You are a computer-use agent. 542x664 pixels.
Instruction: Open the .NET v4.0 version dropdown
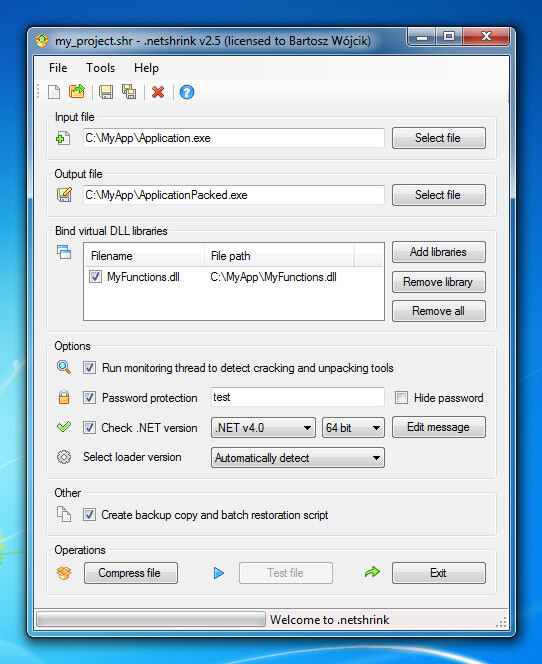[x=263, y=428]
